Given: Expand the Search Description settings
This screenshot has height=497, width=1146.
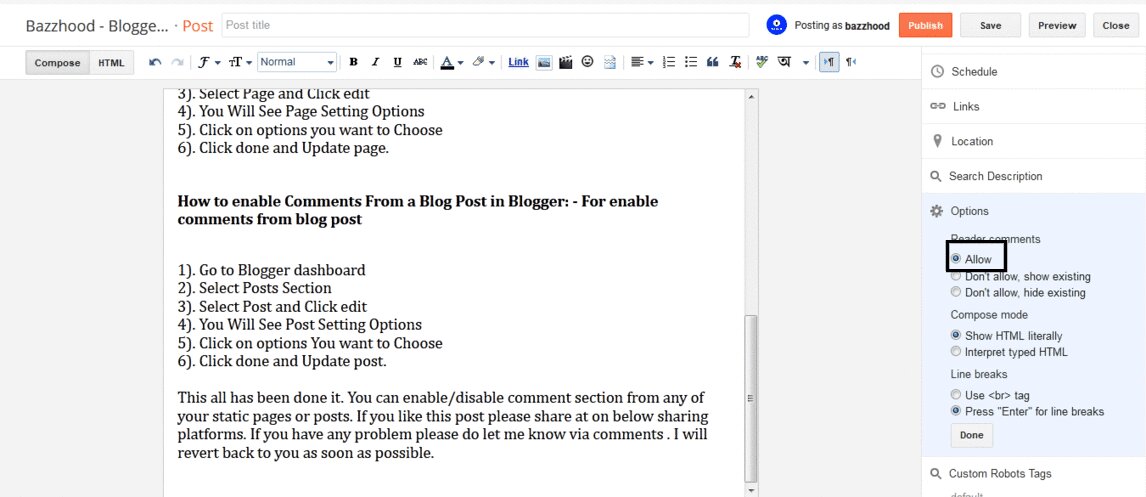Looking at the screenshot, I should click(x=1033, y=176).
